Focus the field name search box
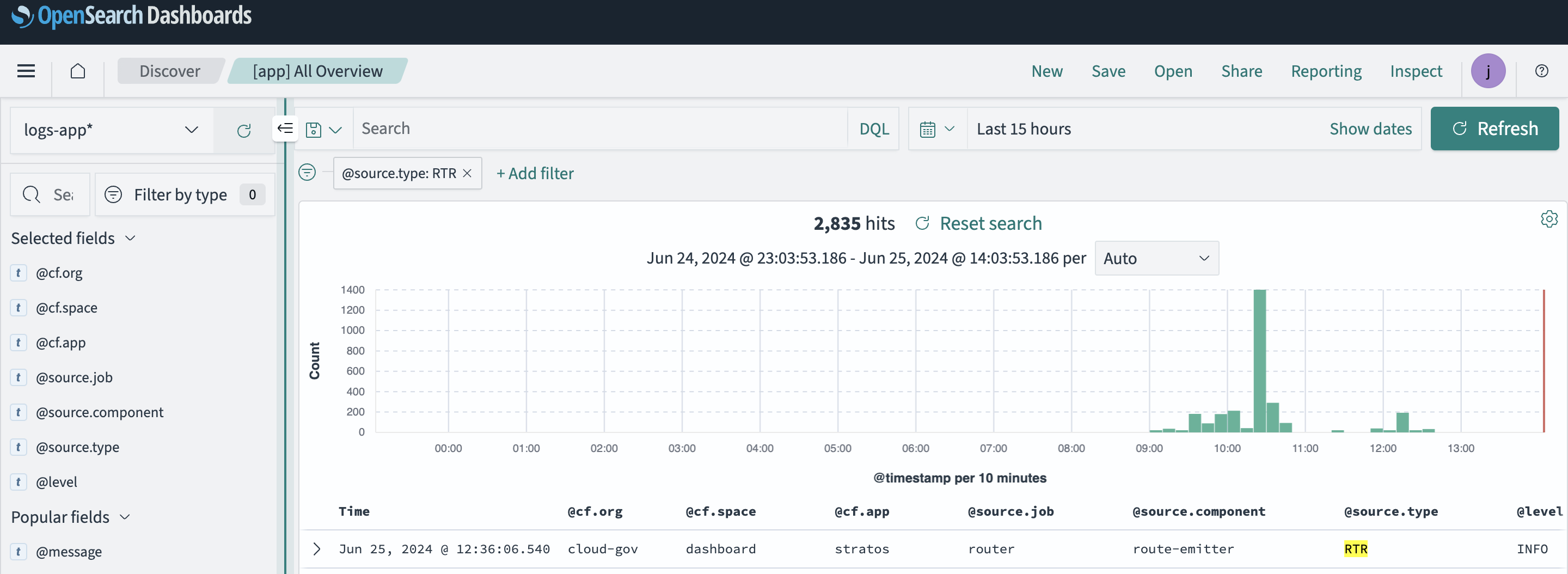The width and height of the screenshot is (1568, 574). pos(51,195)
